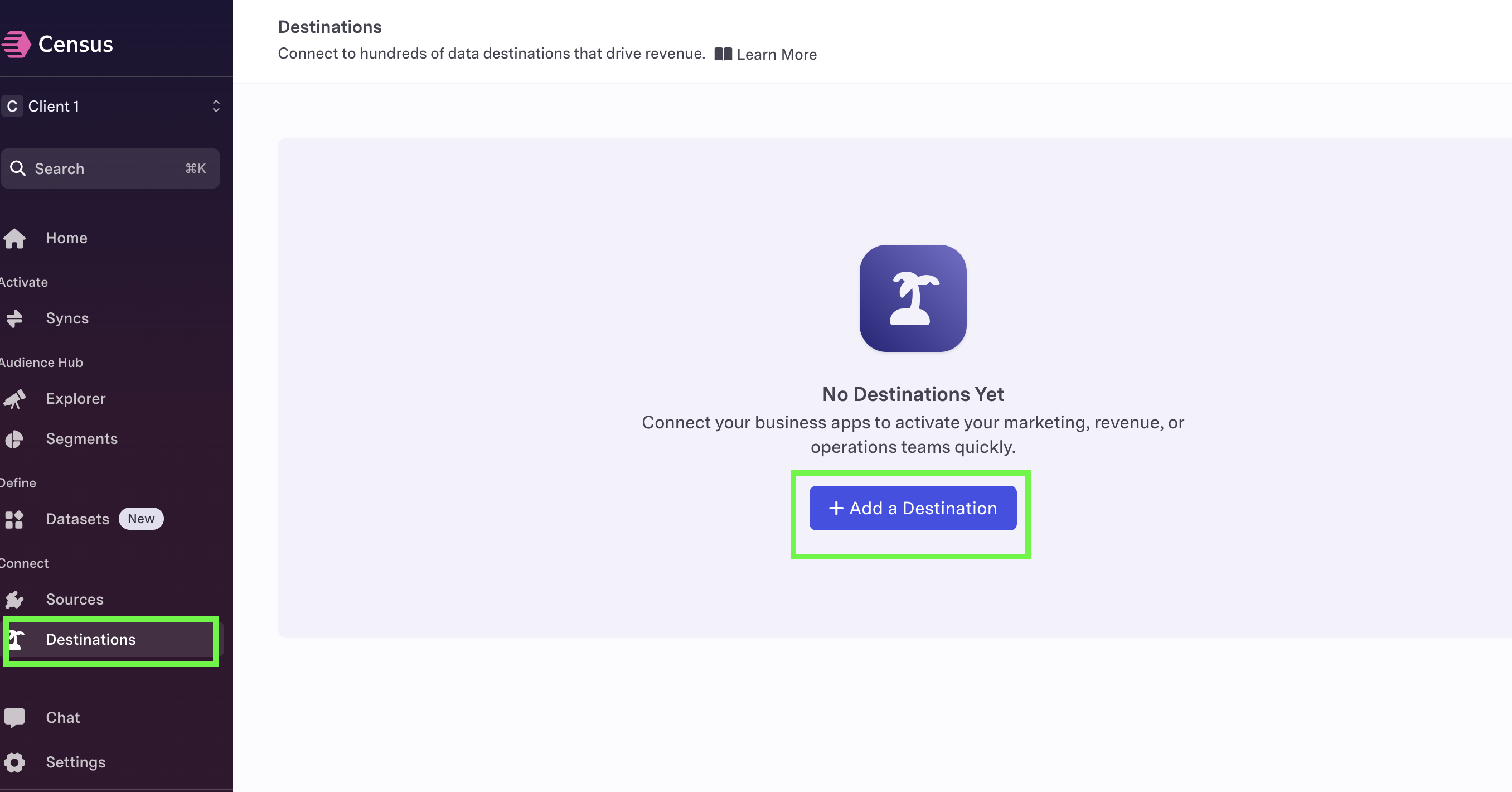Image resolution: width=1512 pixels, height=792 pixels.
Task: Select Destinations in the sidebar
Action: 110,640
